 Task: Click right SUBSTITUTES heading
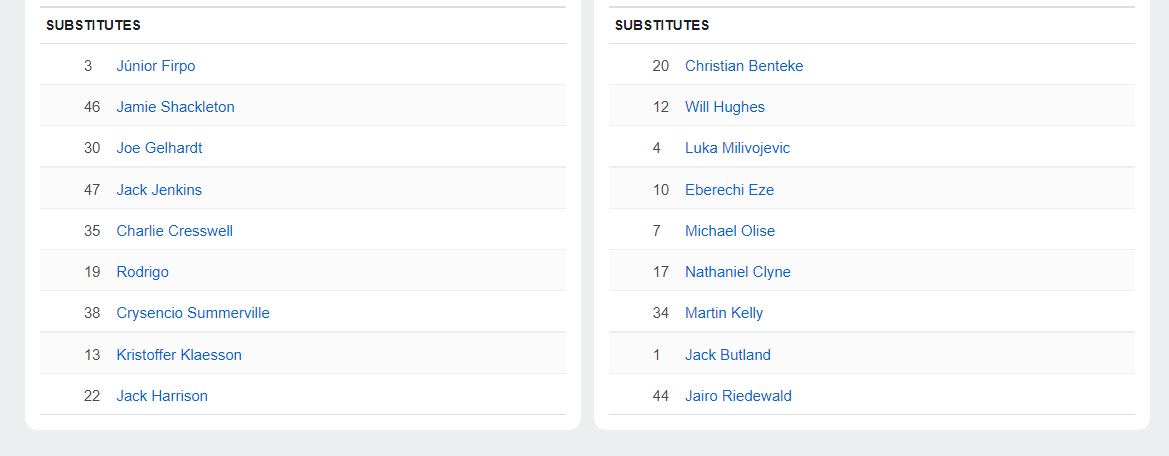coord(662,25)
